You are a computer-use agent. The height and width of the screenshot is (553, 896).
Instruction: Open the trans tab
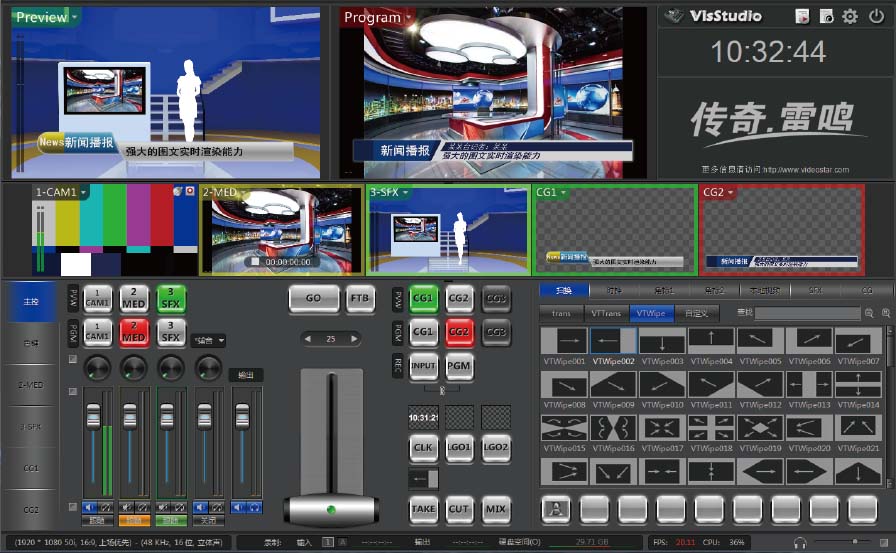coord(562,313)
